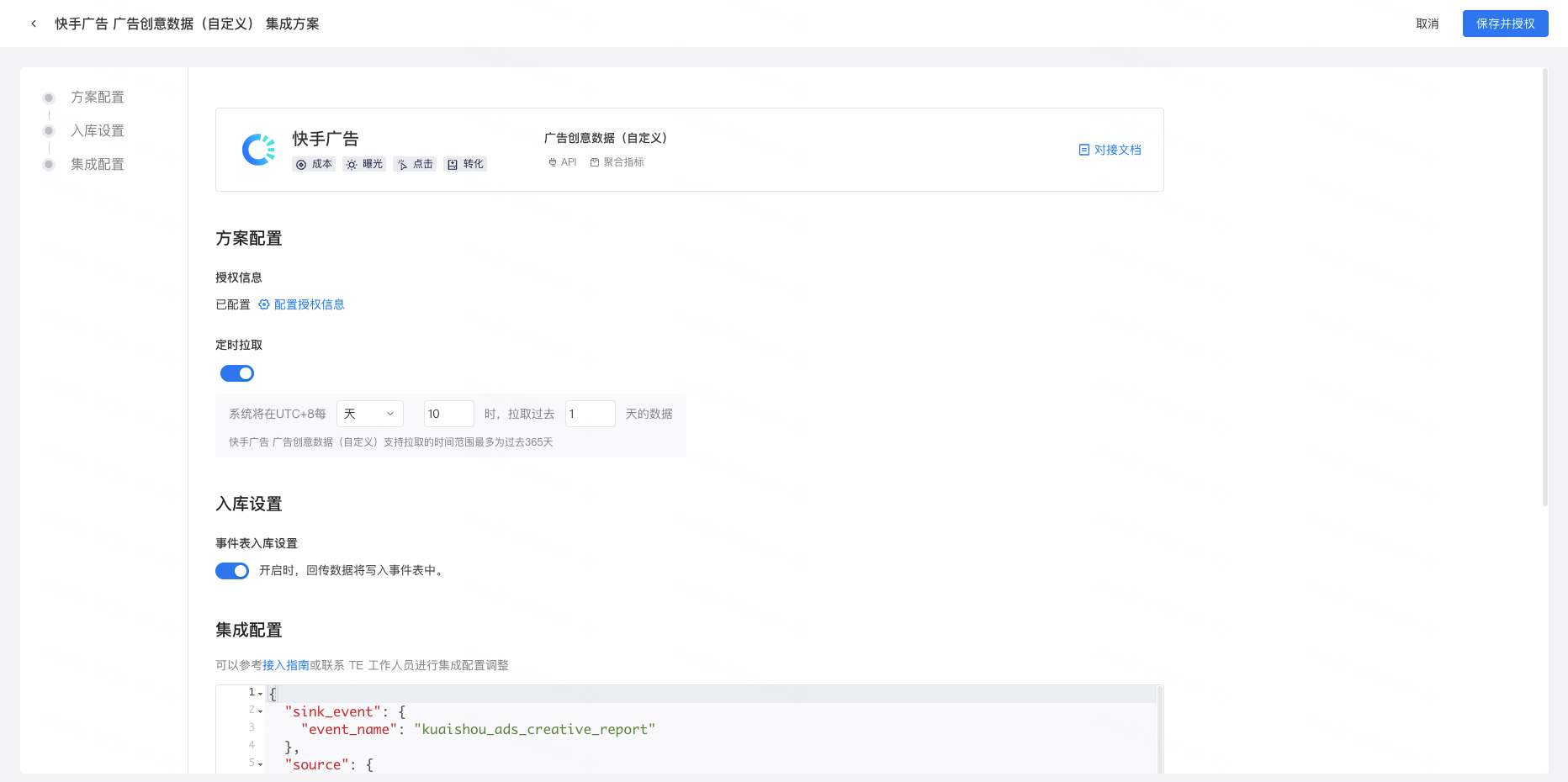Screen dimensions: 1568x782
Task: Open the 天 frequency dropdown
Action: coord(370,414)
